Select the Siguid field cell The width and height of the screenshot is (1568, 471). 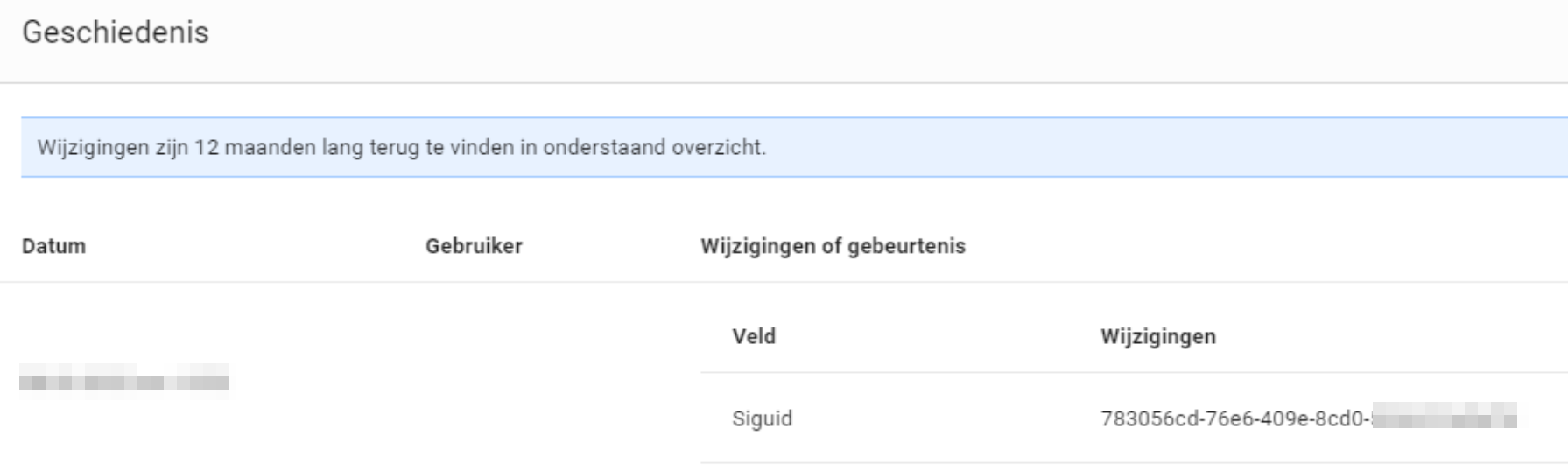pos(762,418)
